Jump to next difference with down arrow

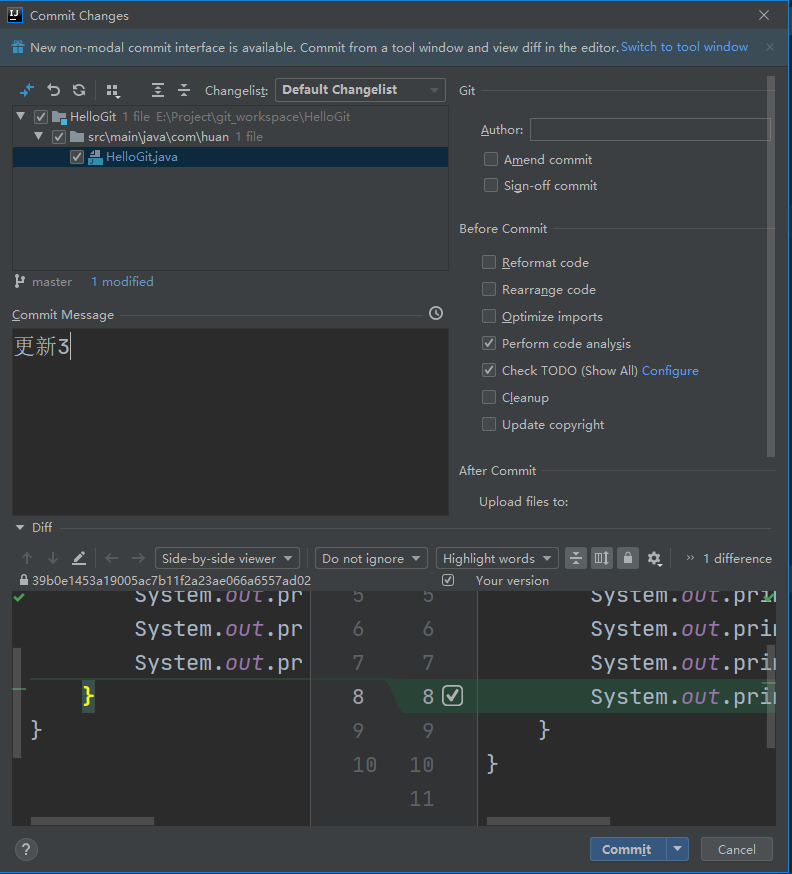[53, 558]
